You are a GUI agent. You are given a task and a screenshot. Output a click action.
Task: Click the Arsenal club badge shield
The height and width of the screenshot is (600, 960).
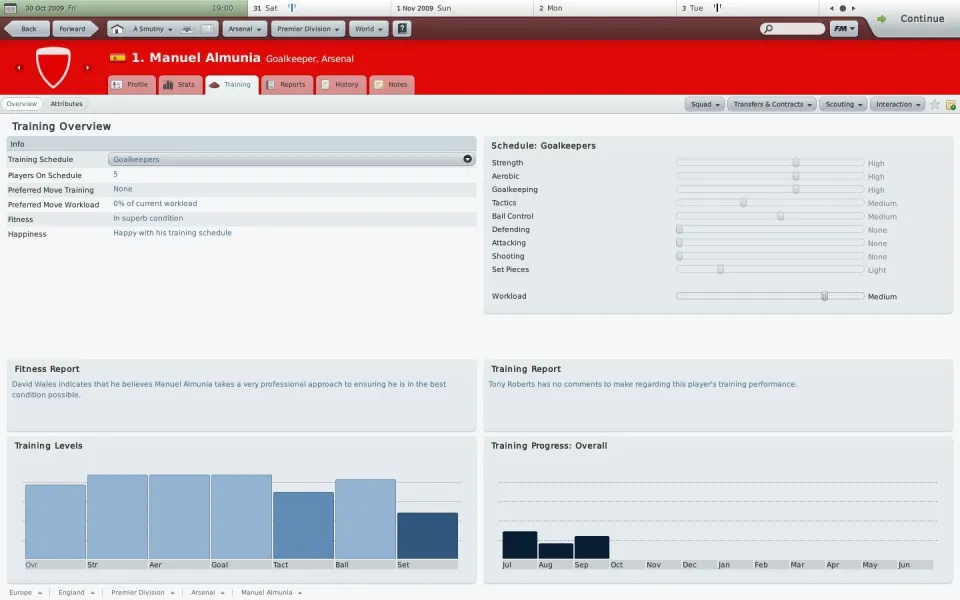click(x=52, y=66)
